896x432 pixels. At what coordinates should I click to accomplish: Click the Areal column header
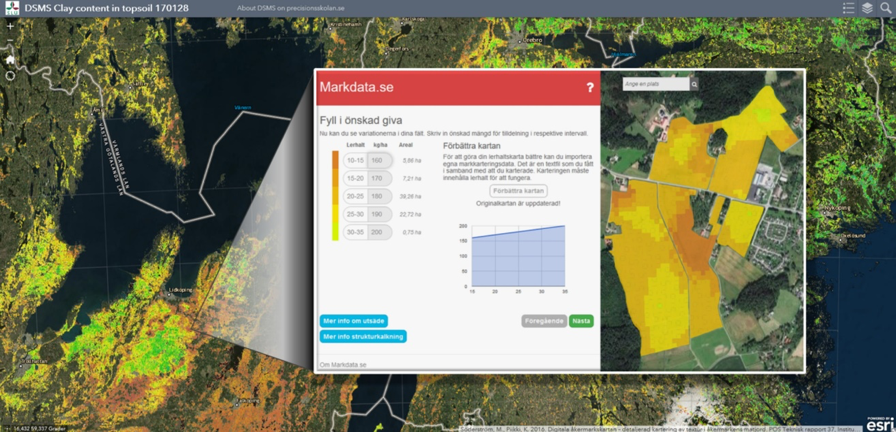pyautogui.click(x=406, y=145)
